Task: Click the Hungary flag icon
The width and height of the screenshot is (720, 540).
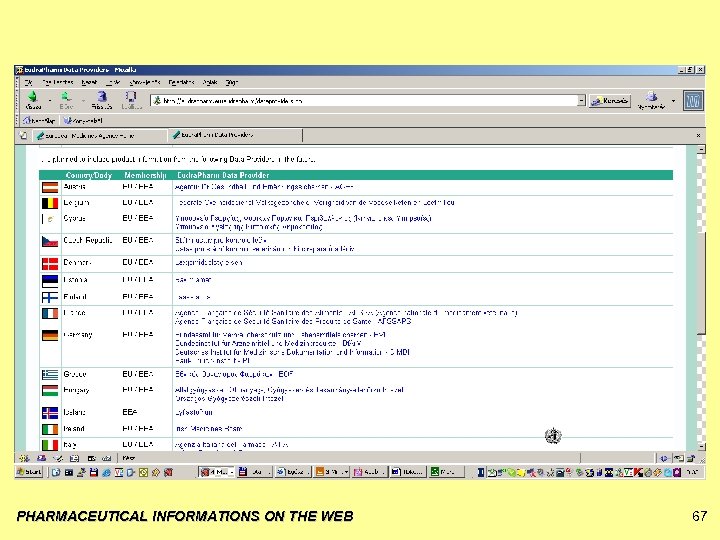Action: click(50, 390)
